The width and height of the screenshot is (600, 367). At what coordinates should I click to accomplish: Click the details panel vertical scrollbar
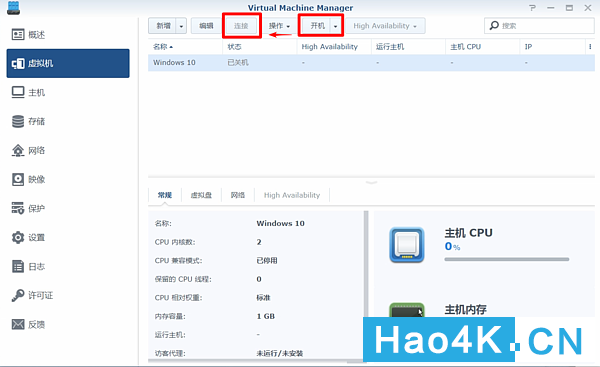(366, 264)
